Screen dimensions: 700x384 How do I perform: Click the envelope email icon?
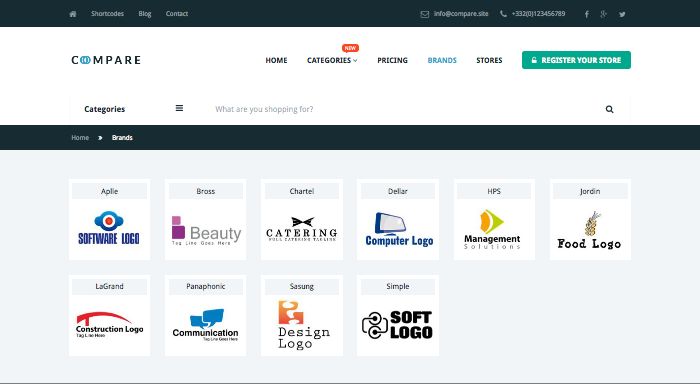pyautogui.click(x=425, y=14)
